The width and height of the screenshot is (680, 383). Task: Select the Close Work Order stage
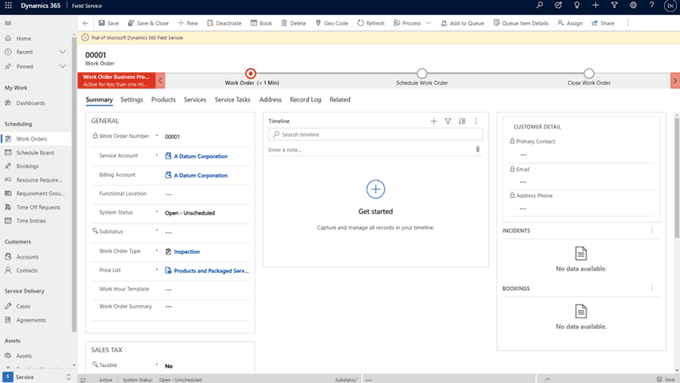[588, 73]
